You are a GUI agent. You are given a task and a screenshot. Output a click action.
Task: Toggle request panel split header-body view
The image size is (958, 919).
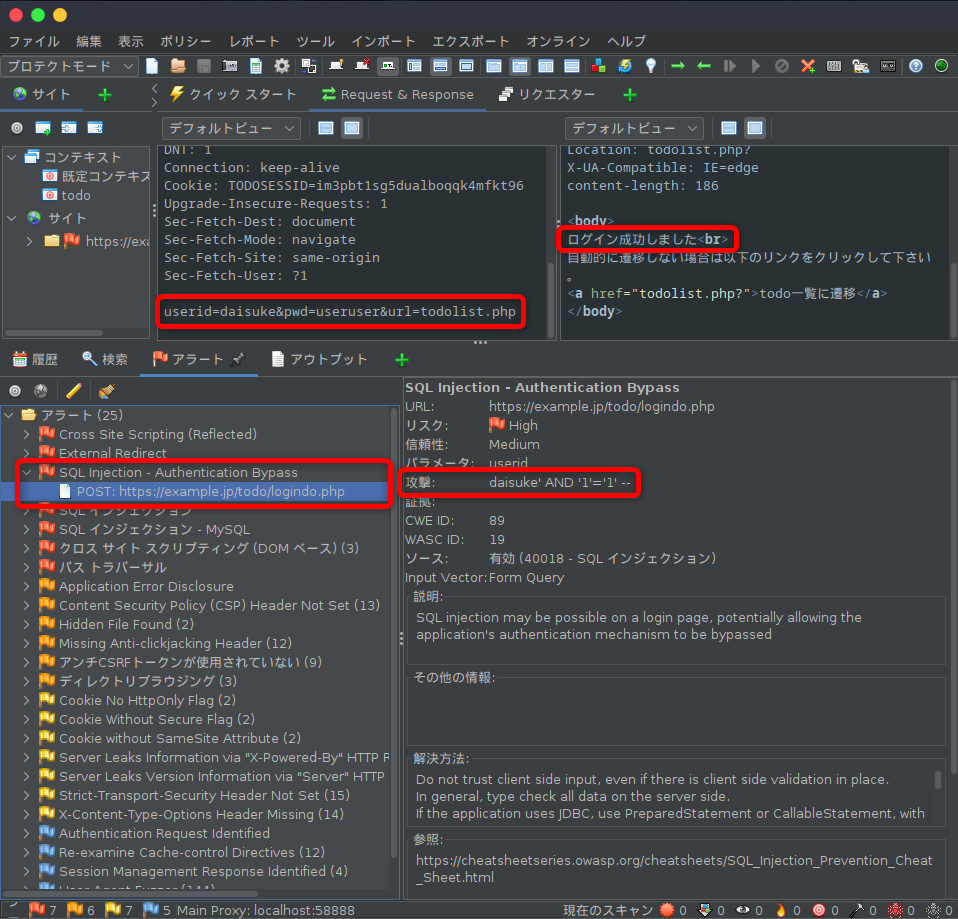point(326,128)
